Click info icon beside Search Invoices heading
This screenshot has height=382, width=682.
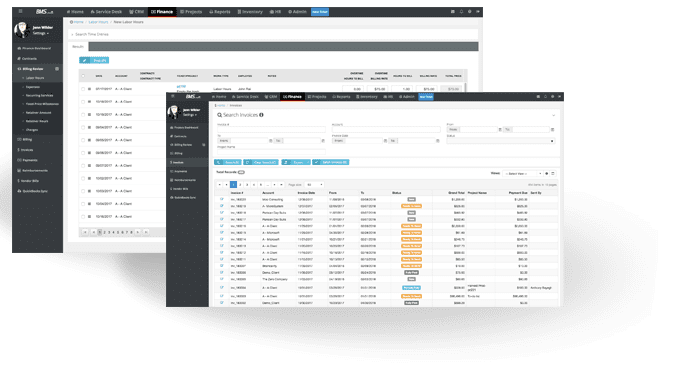click(x=261, y=115)
